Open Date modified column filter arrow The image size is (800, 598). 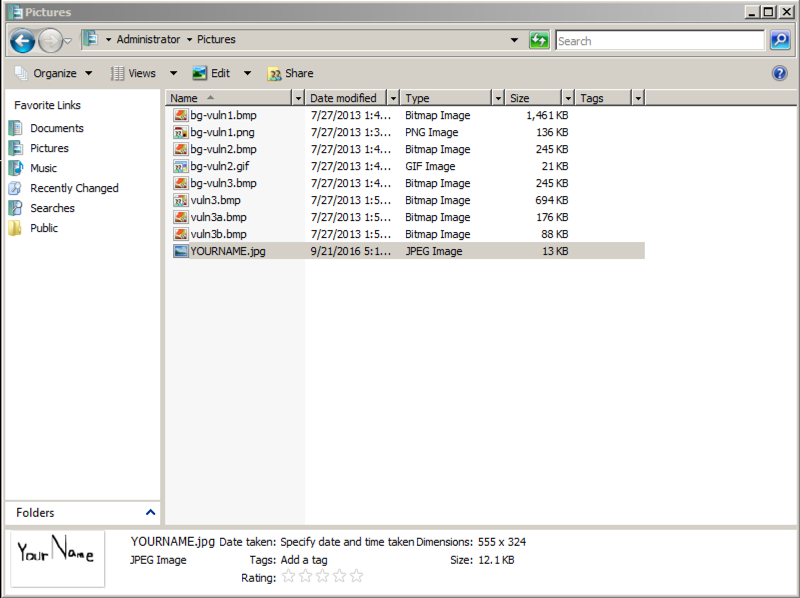(393, 97)
